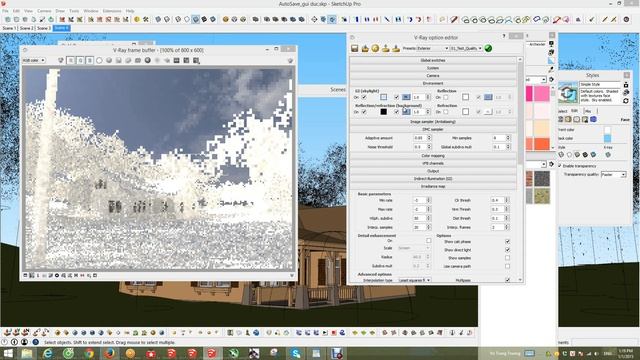
Task: Expand the Color mapping rollout
Action: point(433,156)
